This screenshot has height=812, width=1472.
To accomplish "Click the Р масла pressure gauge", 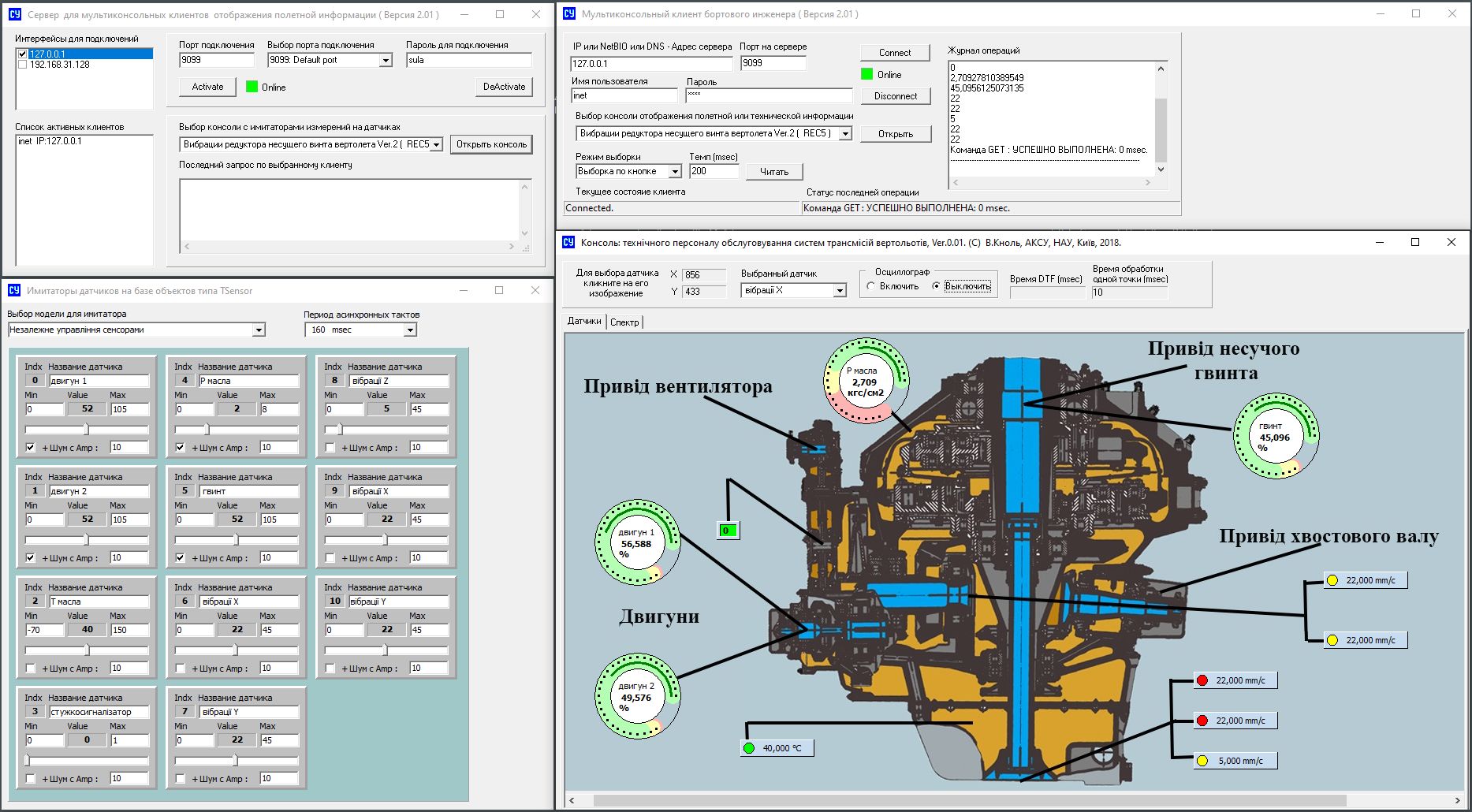I will (x=866, y=381).
